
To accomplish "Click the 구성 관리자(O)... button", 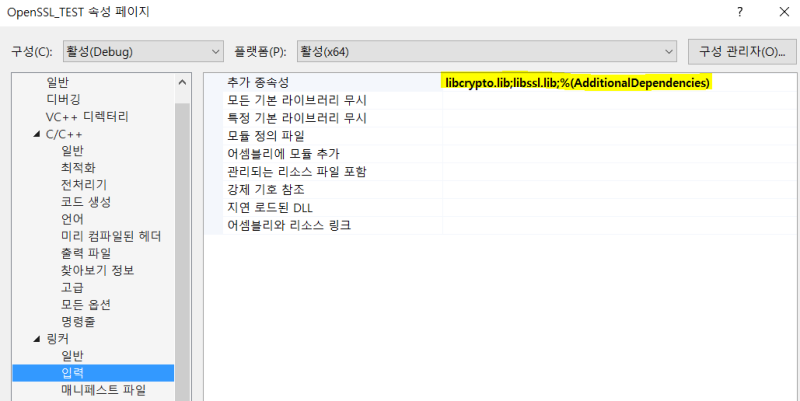I will click(x=741, y=52).
